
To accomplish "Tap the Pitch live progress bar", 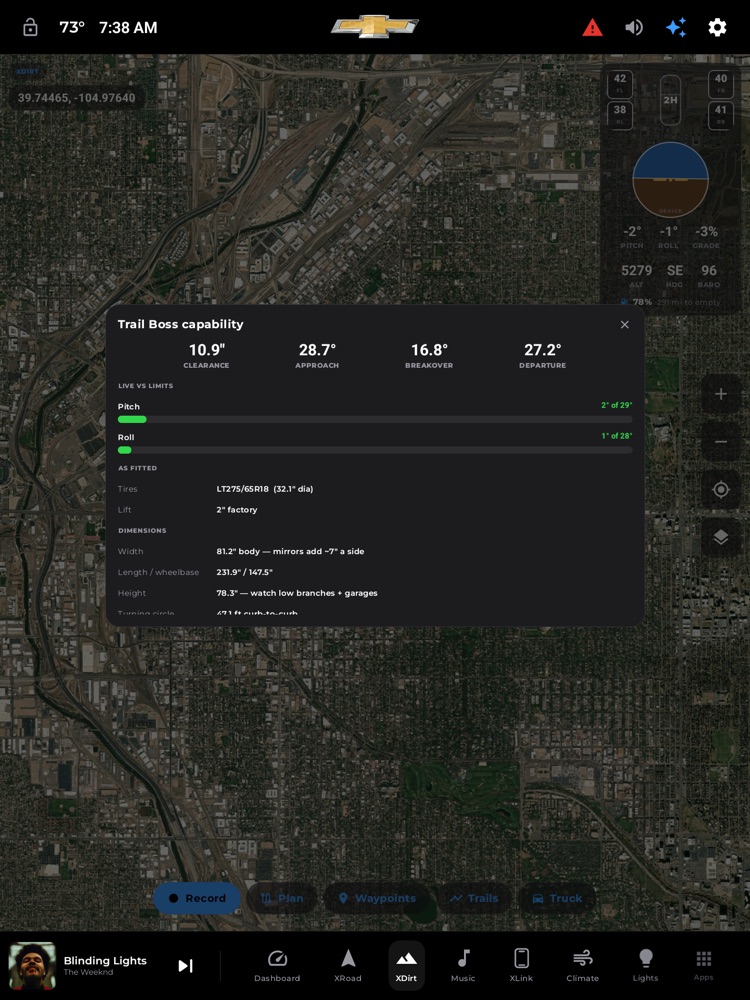I will [375, 420].
